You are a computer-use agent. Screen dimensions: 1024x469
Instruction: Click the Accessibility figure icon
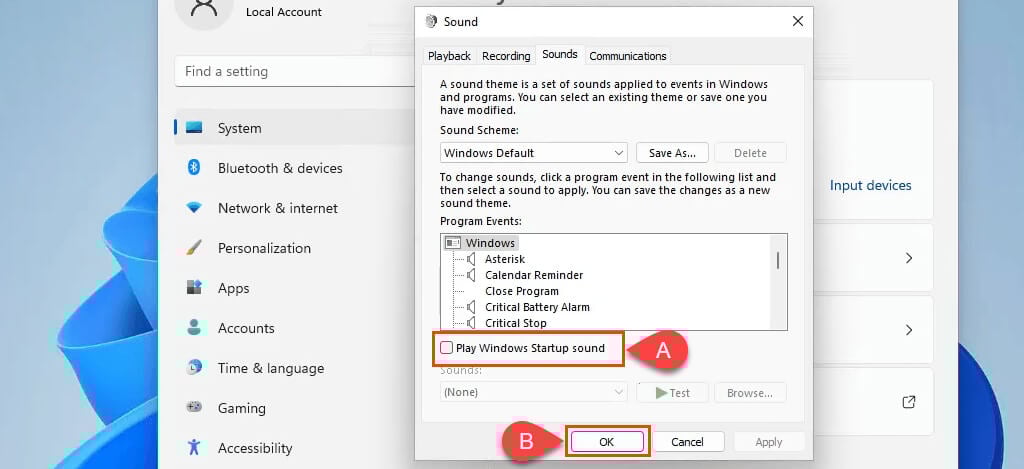tap(194, 447)
